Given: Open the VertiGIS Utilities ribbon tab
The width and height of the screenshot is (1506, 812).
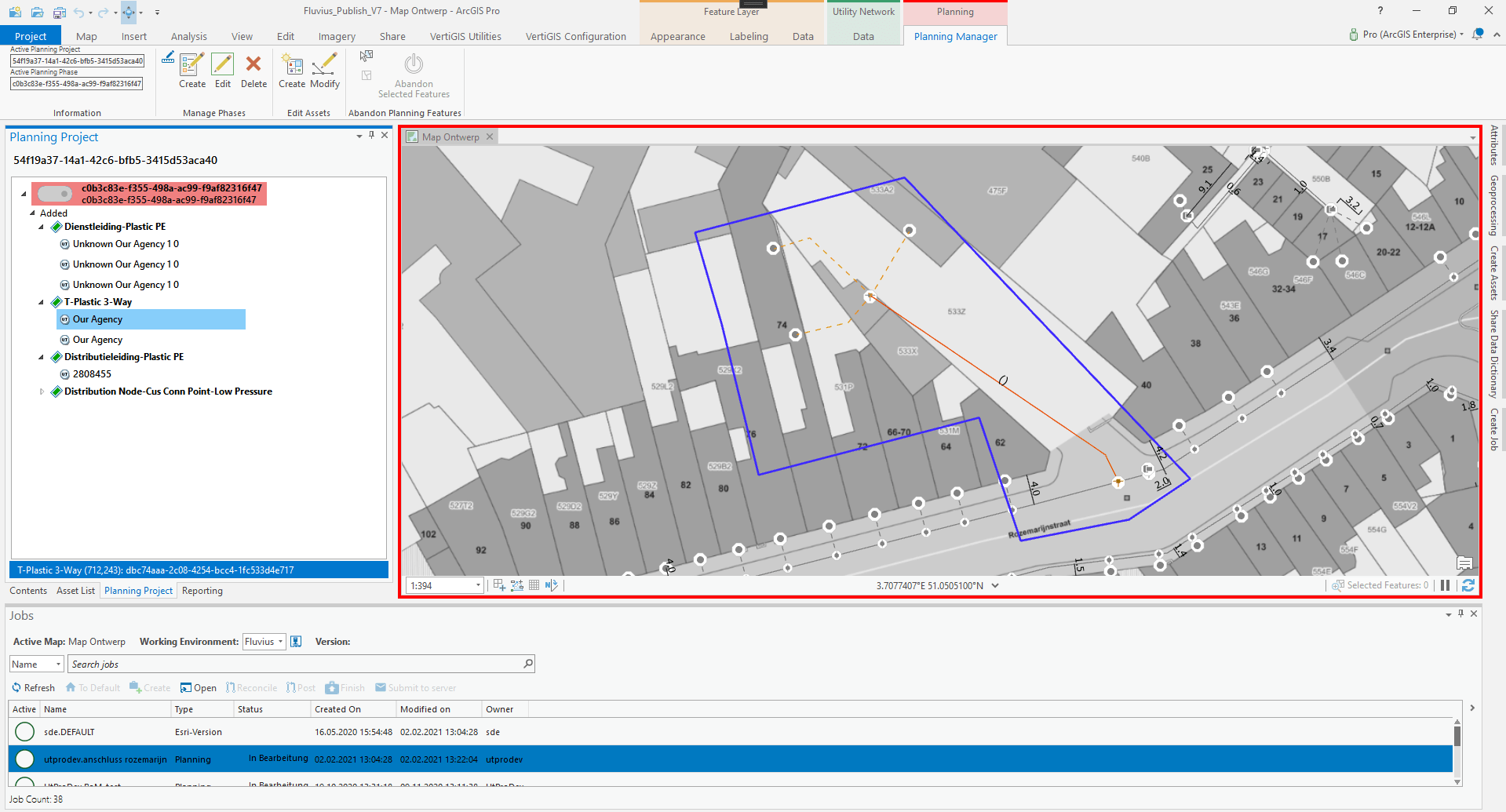Looking at the screenshot, I should [465, 36].
